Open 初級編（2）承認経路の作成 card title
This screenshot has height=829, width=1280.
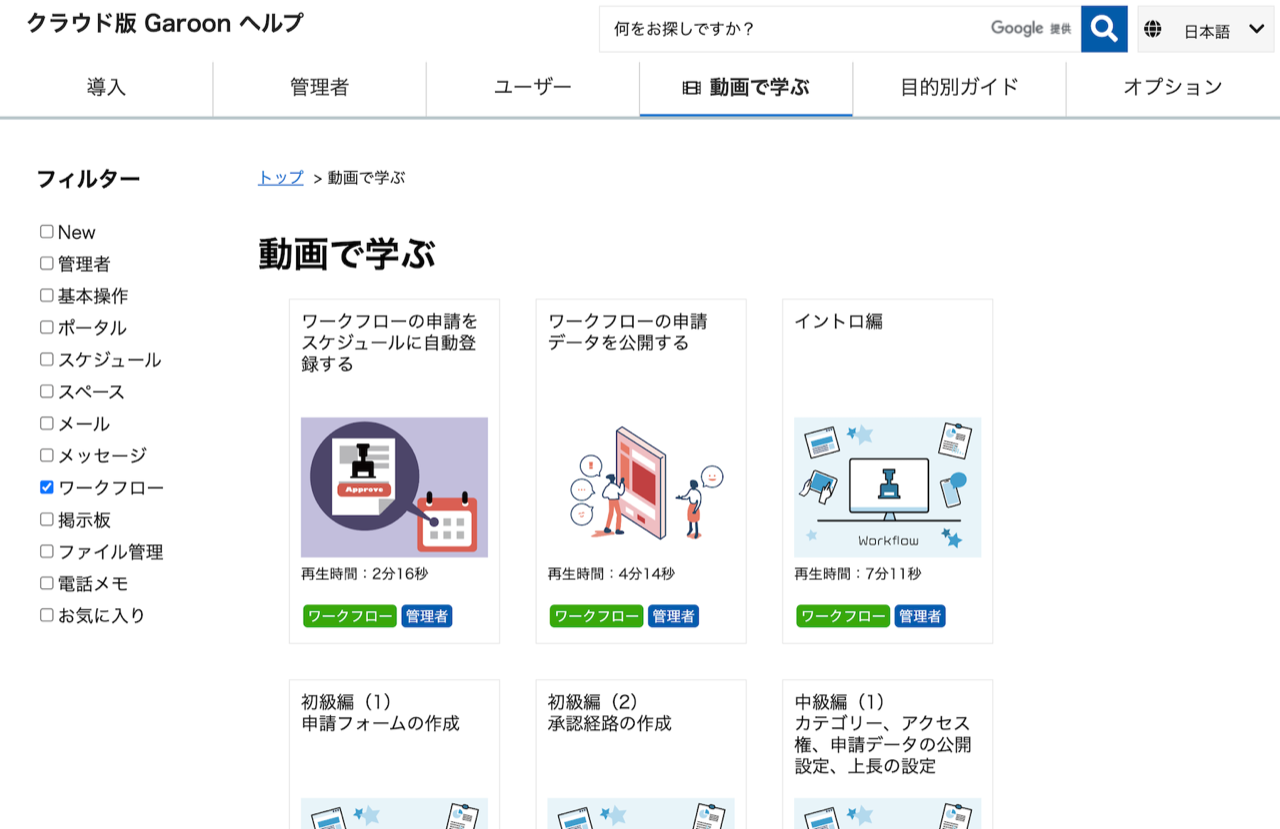[610, 713]
